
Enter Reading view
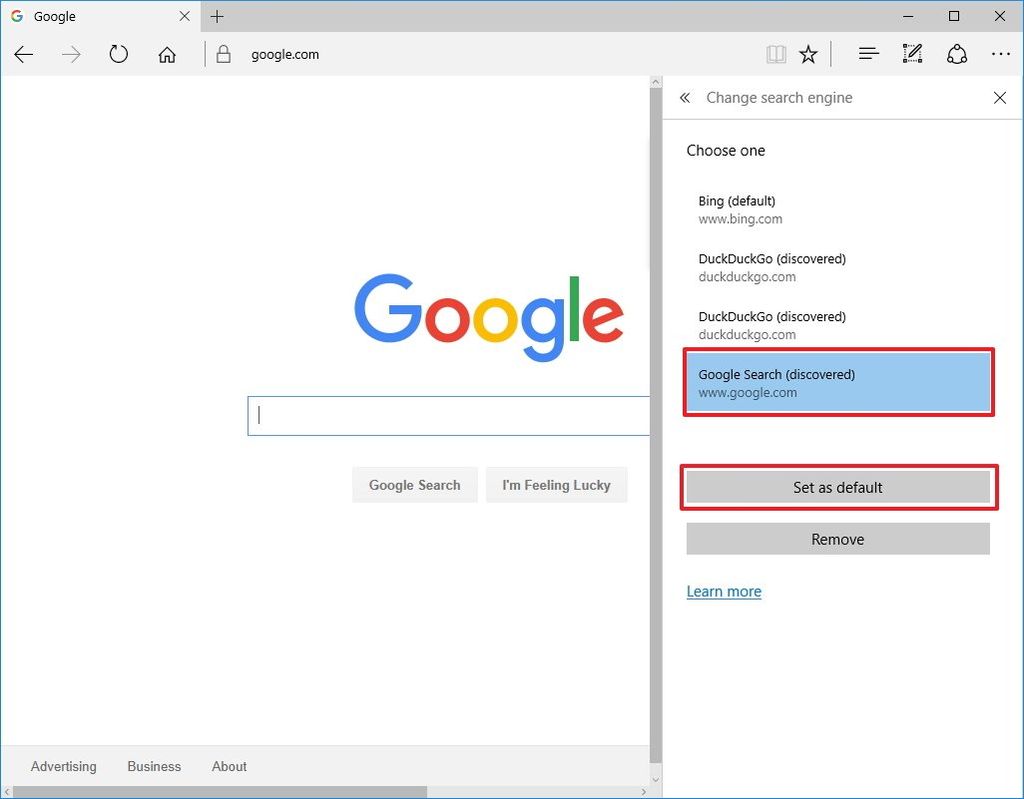[776, 54]
